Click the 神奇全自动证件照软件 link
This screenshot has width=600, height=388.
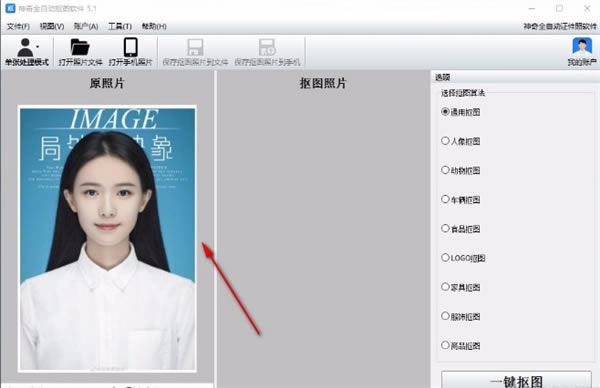pyautogui.click(x=560, y=26)
